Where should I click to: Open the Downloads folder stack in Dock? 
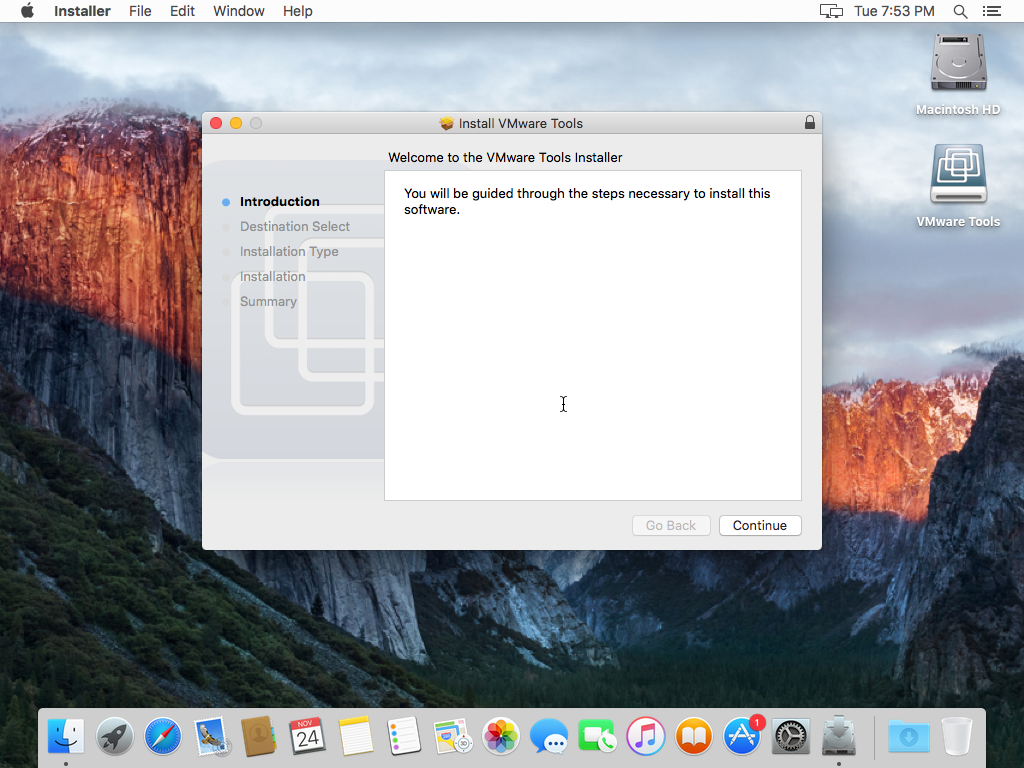pyautogui.click(x=908, y=736)
